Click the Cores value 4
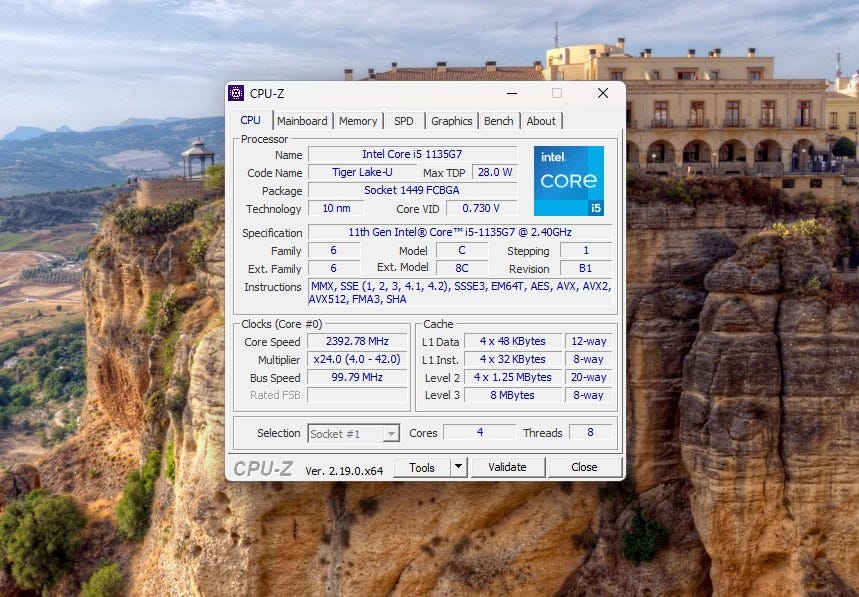 tap(479, 432)
